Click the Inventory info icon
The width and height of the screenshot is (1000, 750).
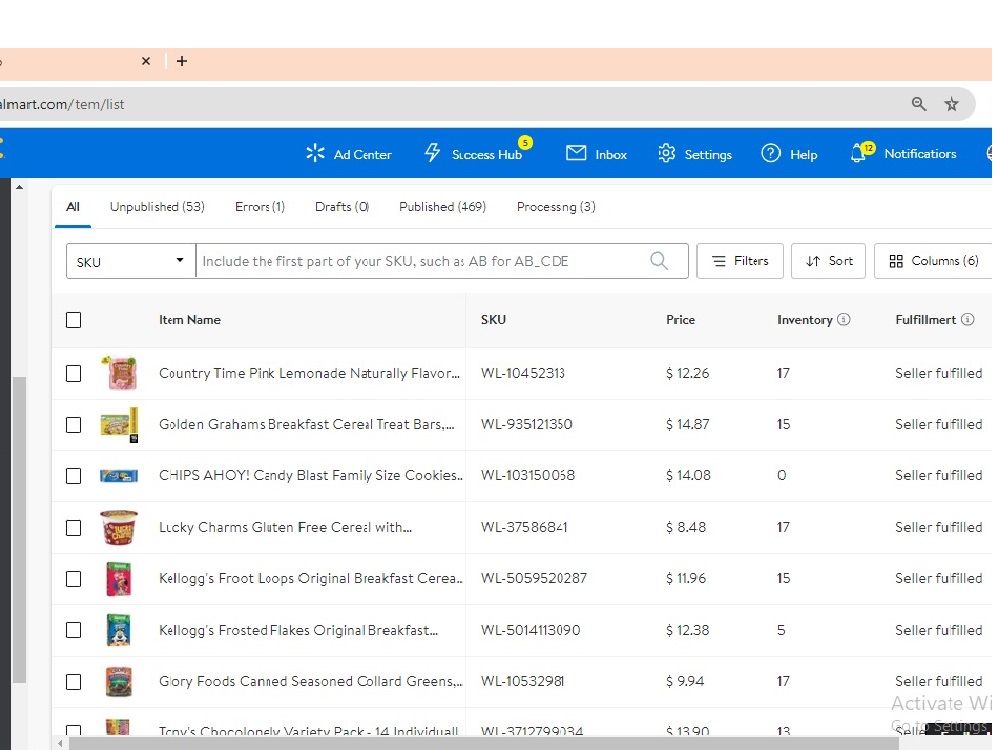844,320
